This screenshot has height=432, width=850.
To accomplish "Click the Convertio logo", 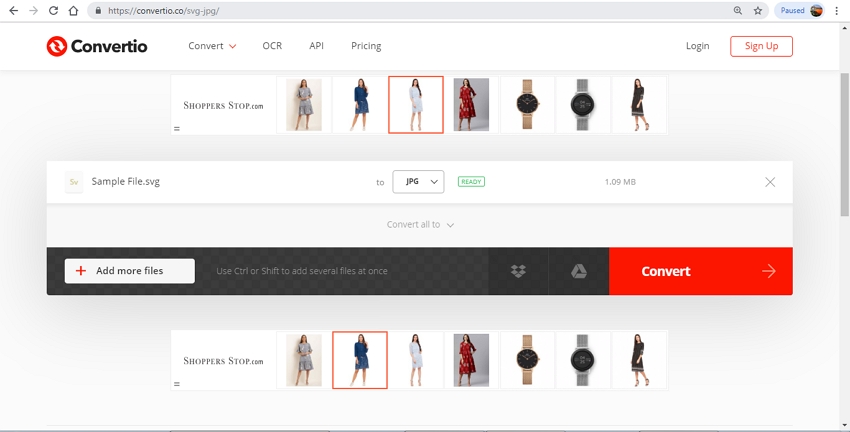I will coord(96,46).
